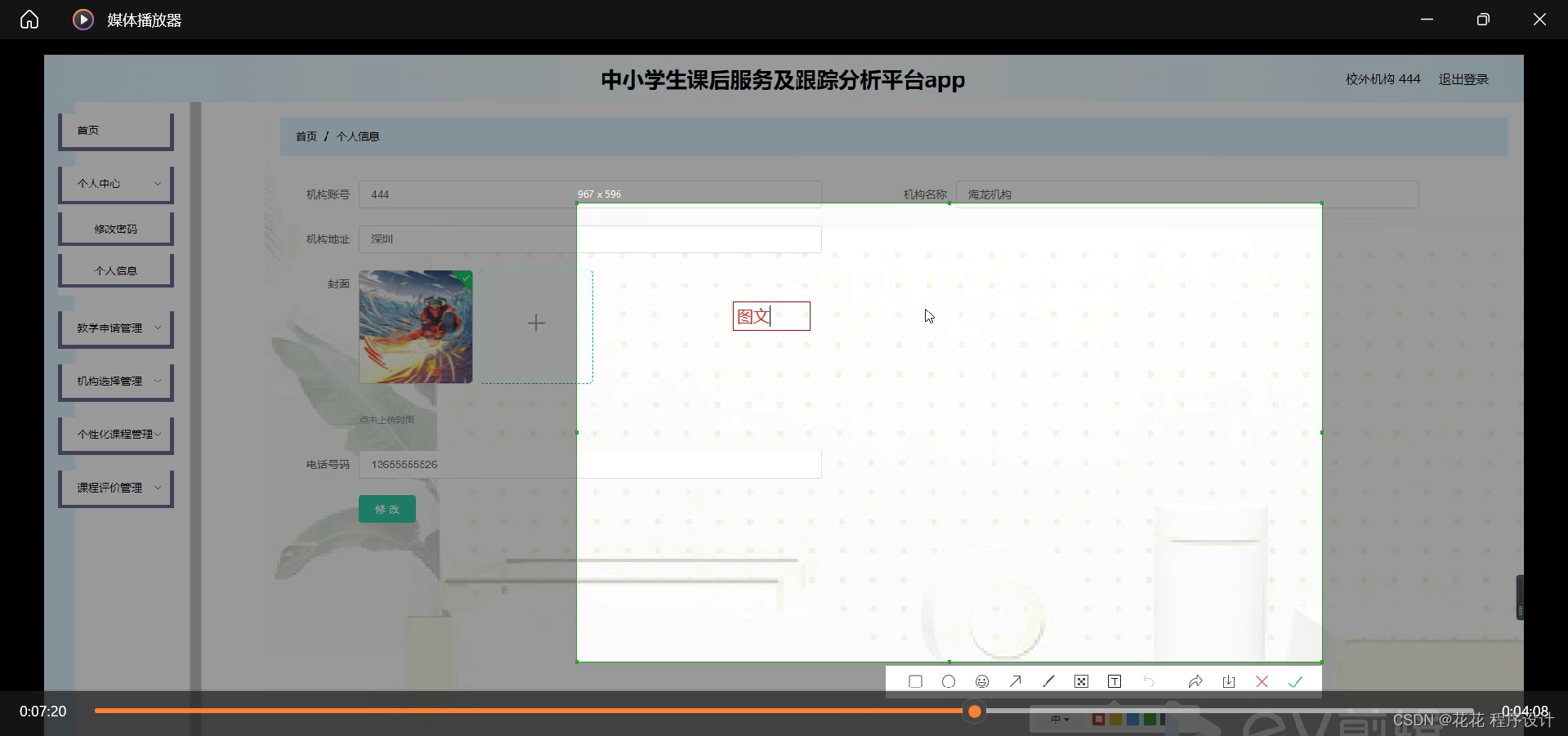Toggle the green checkmark on the cover image
Image resolution: width=1568 pixels, height=736 pixels.
click(466, 279)
